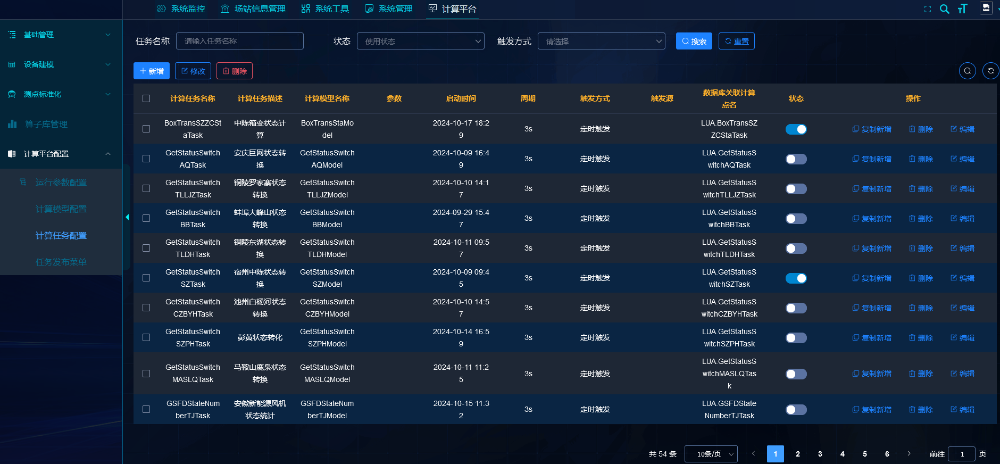Open the 10条/页 page size dropdown

716,453
